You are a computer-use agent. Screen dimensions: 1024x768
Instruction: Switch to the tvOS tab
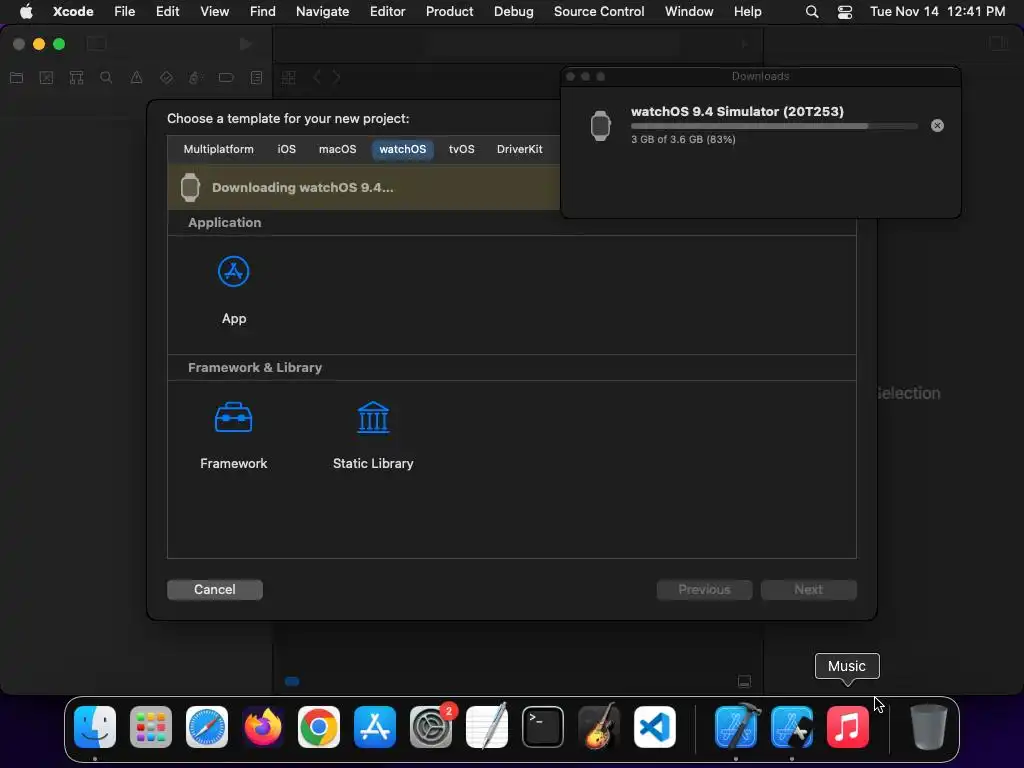pos(461,149)
